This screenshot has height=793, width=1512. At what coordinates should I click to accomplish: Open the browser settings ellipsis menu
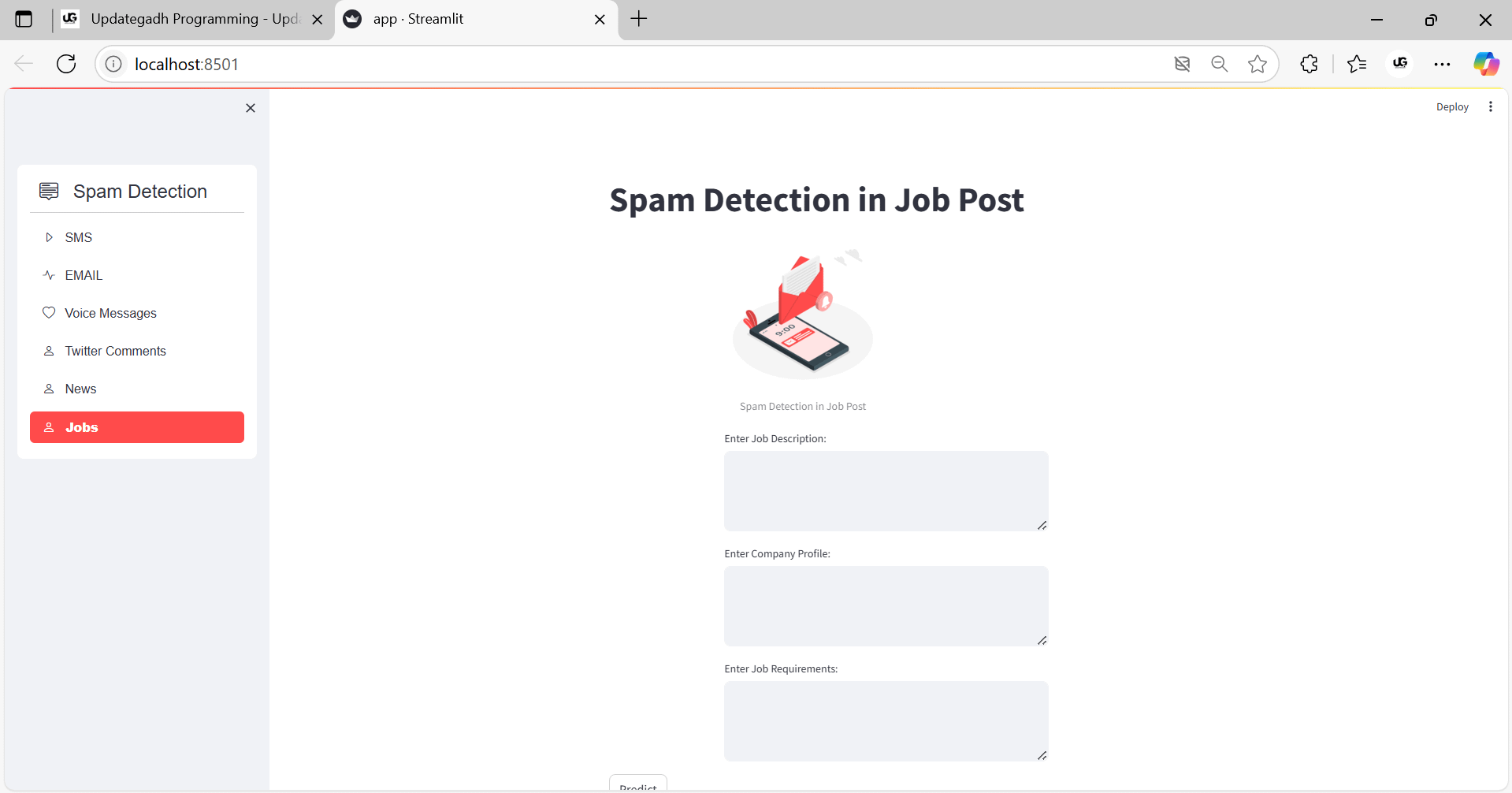click(x=1443, y=64)
